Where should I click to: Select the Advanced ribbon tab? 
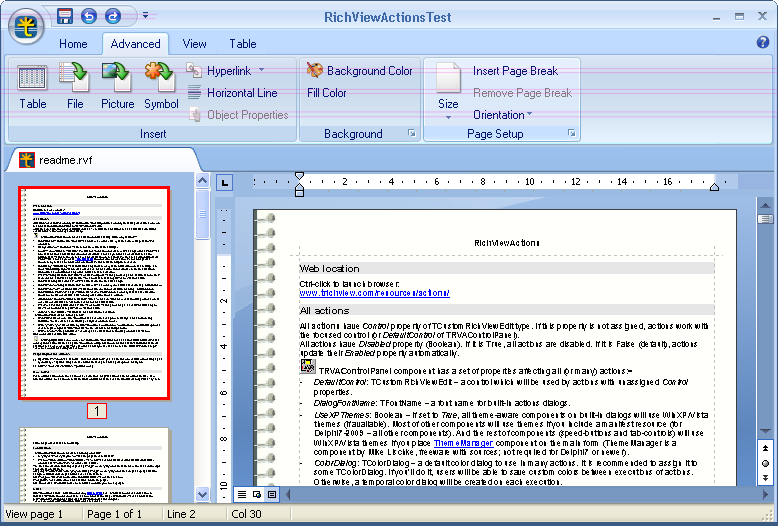[x=135, y=44]
